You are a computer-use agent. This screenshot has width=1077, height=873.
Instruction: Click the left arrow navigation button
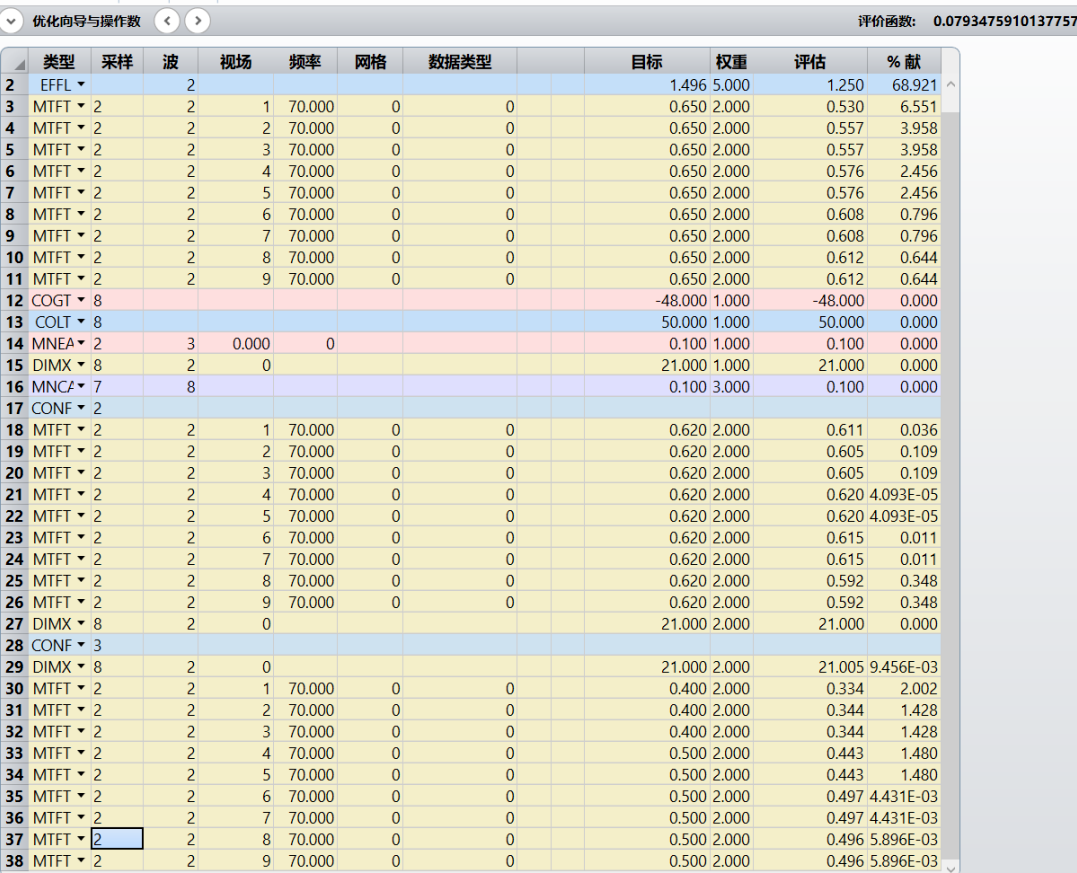point(168,20)
